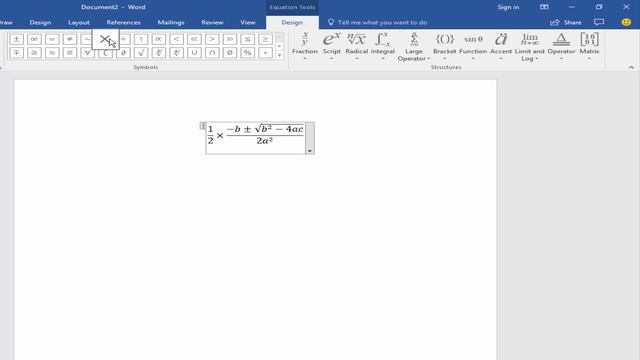Screen dimensions: 640x360
Task: Switch to the Mailings tab
Action: pos(171,22)
